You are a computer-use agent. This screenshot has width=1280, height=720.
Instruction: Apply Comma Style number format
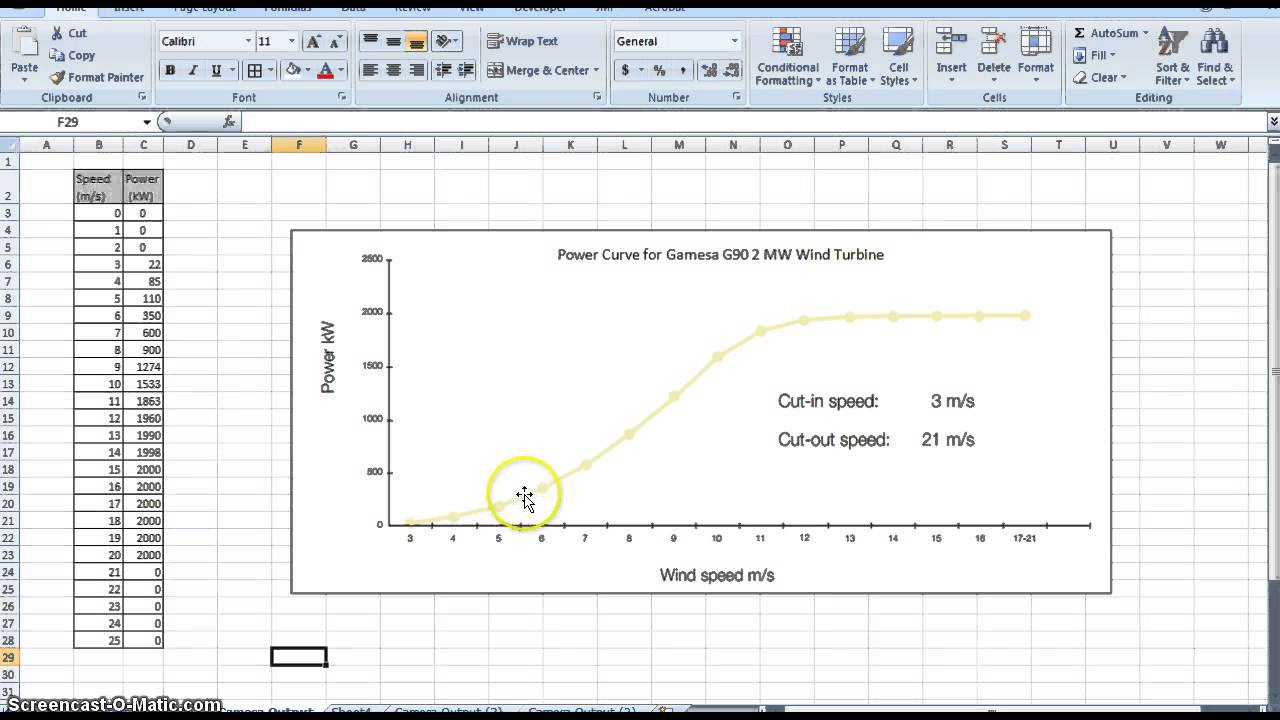(x=683, y=70)
